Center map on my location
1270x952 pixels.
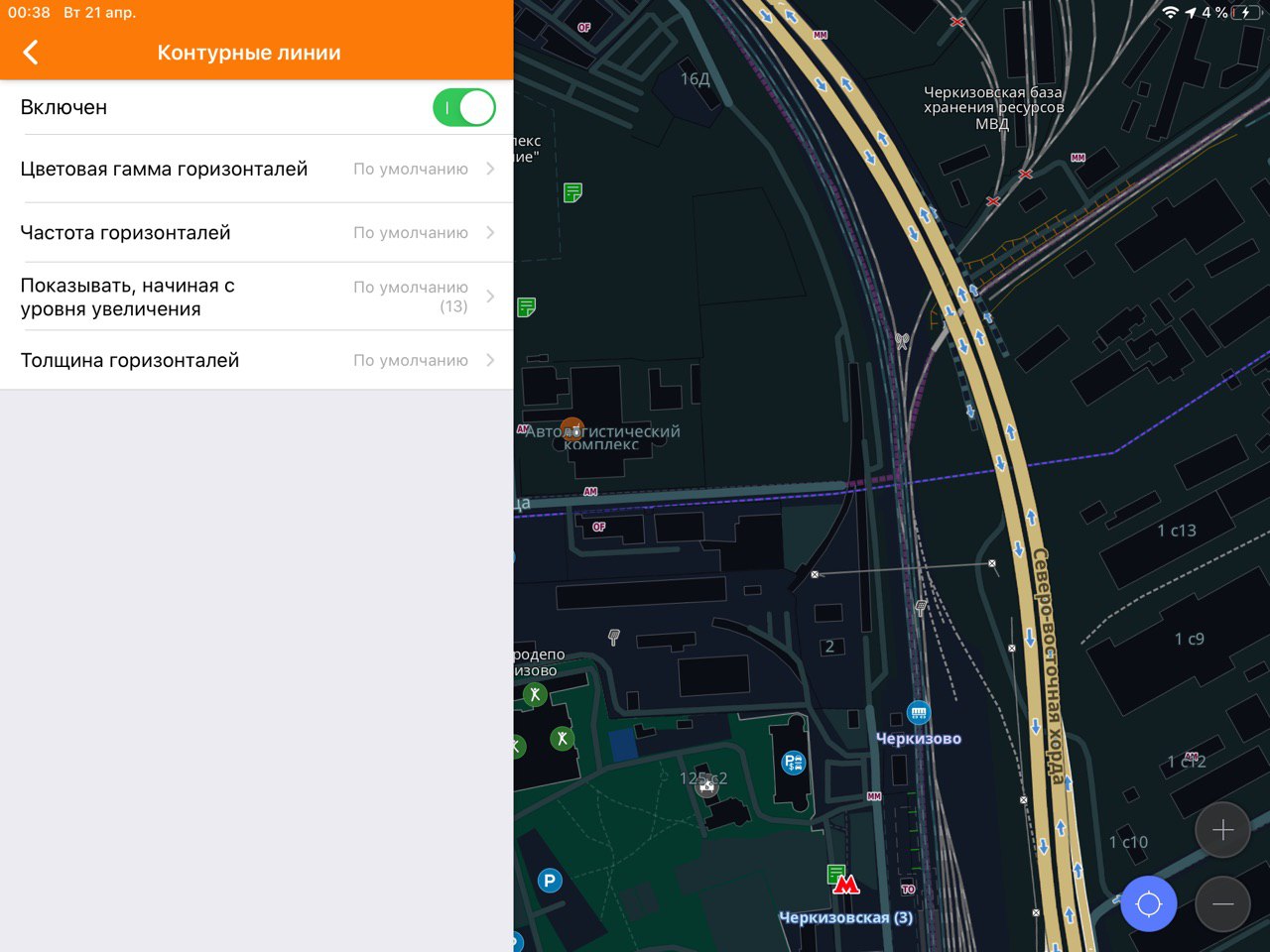click(x=1149, y=903)
